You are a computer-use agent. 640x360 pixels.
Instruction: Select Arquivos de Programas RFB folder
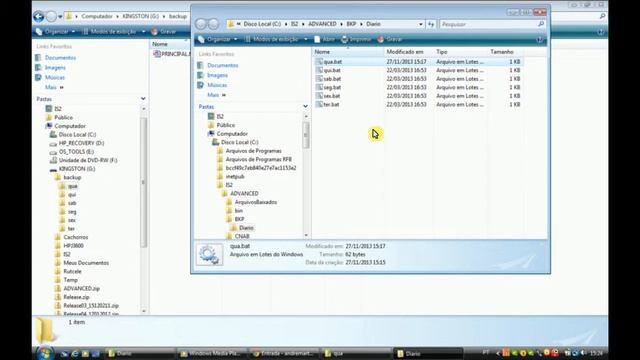pyautogui.click(x=258, y=159)
